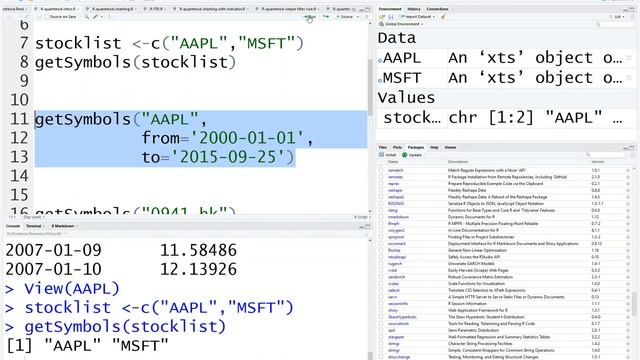Open the R-quantmod-simple filter rule.R tab

click(289, 9)
